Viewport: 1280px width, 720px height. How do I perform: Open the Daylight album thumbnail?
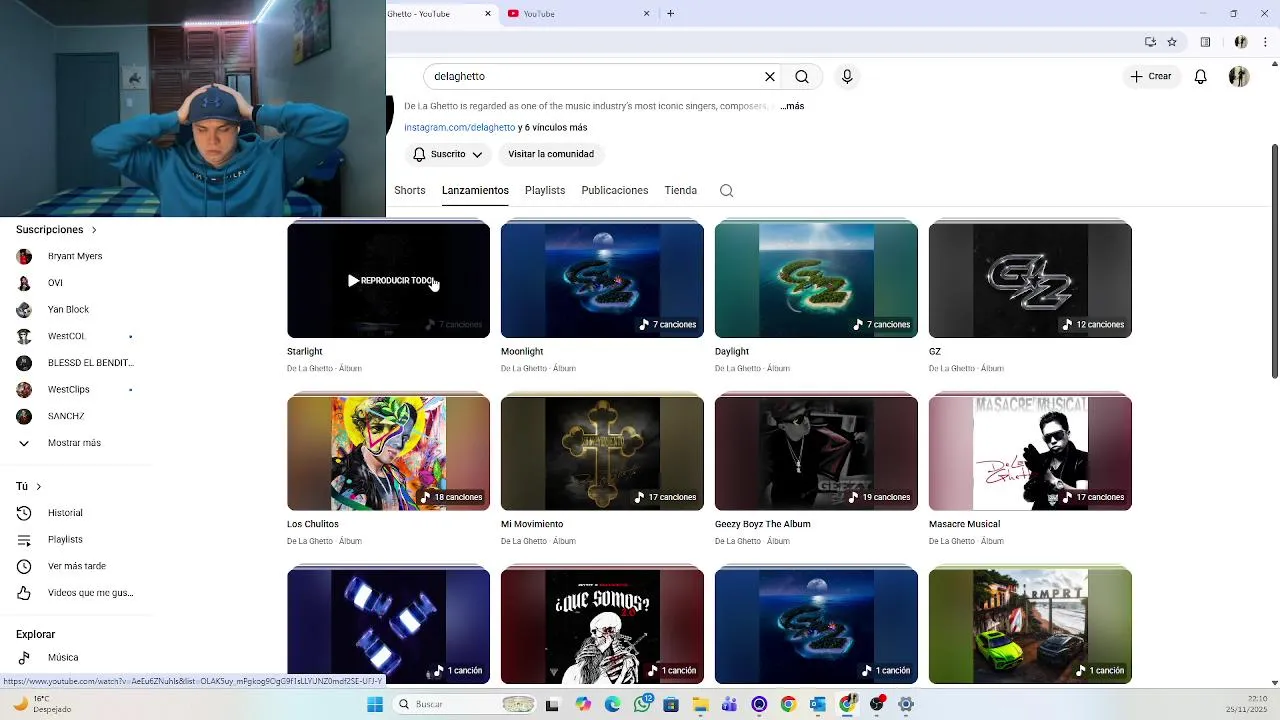[816, 280]
